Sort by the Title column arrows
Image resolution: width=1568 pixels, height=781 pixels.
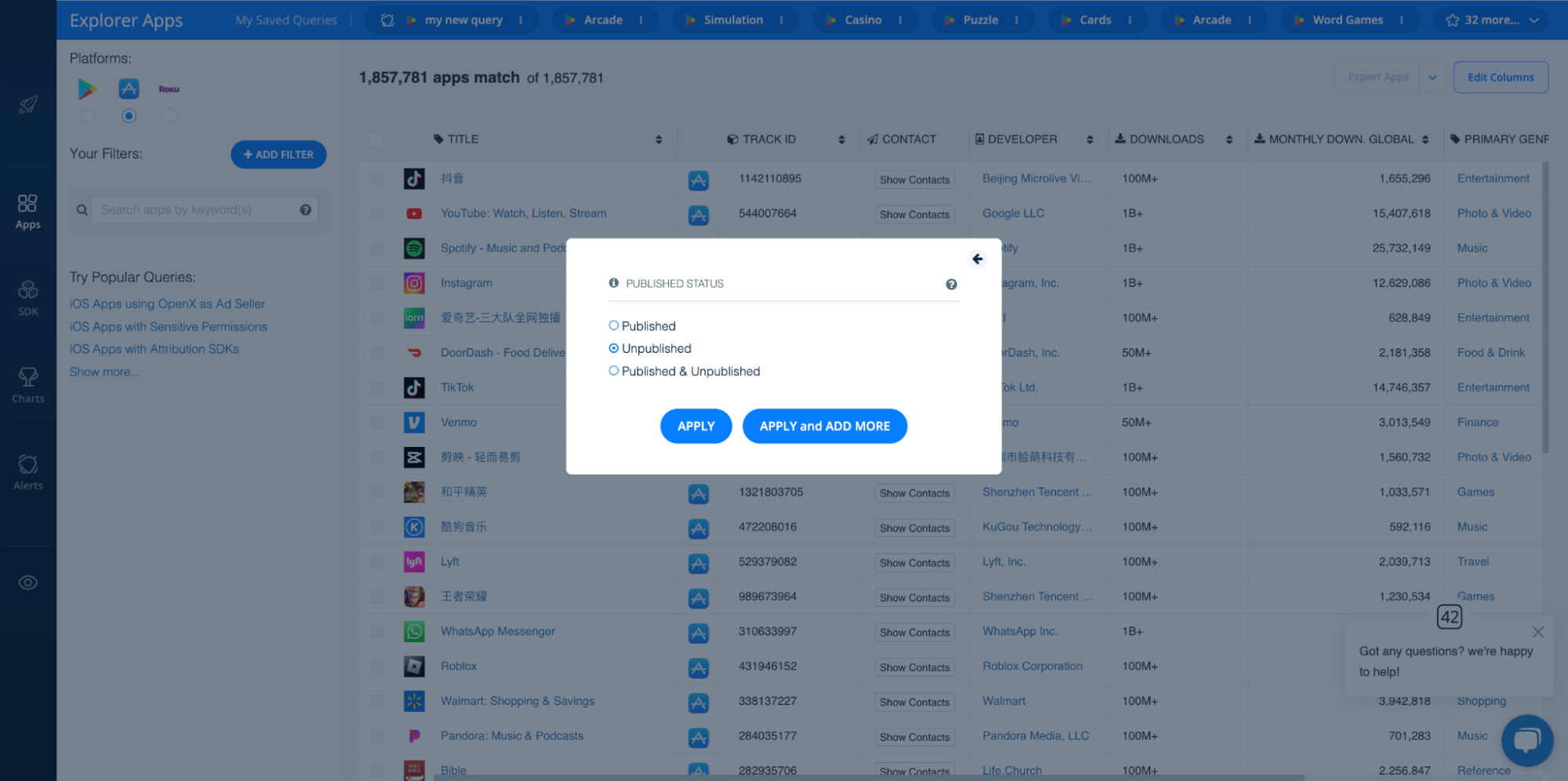659,140
